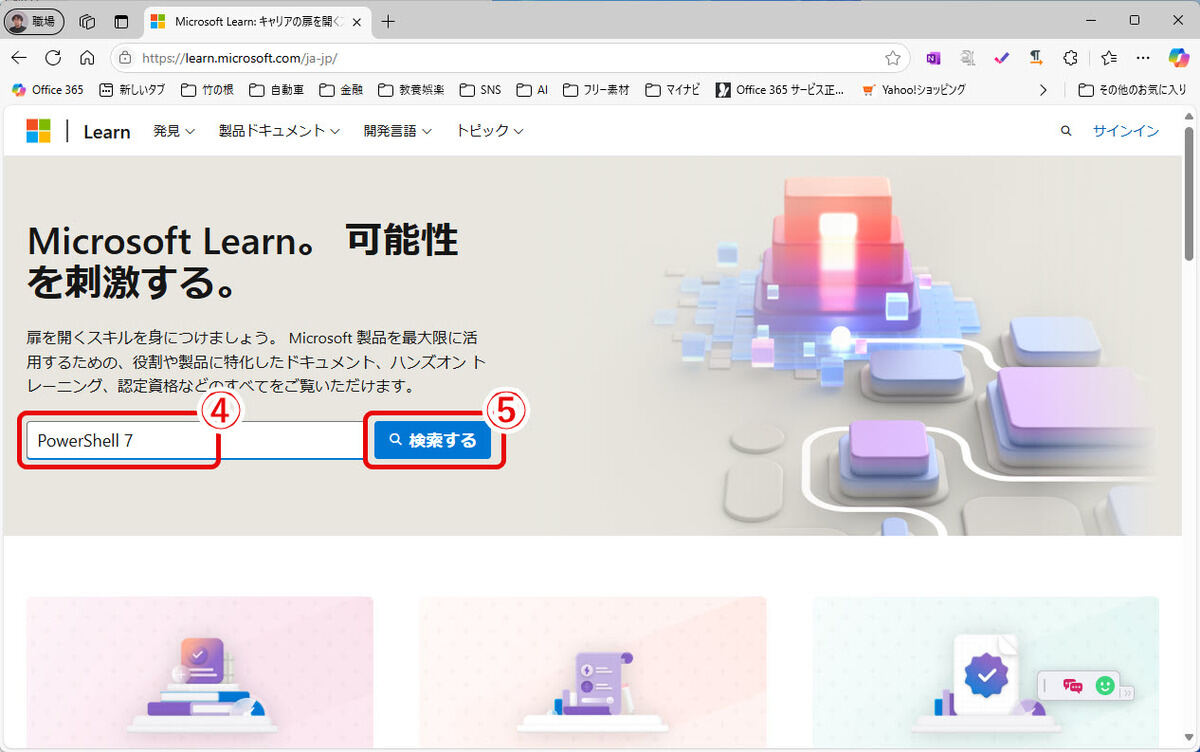Open the 竹の根 bookmark folder
1200x752 pixels.
point(207,90)
